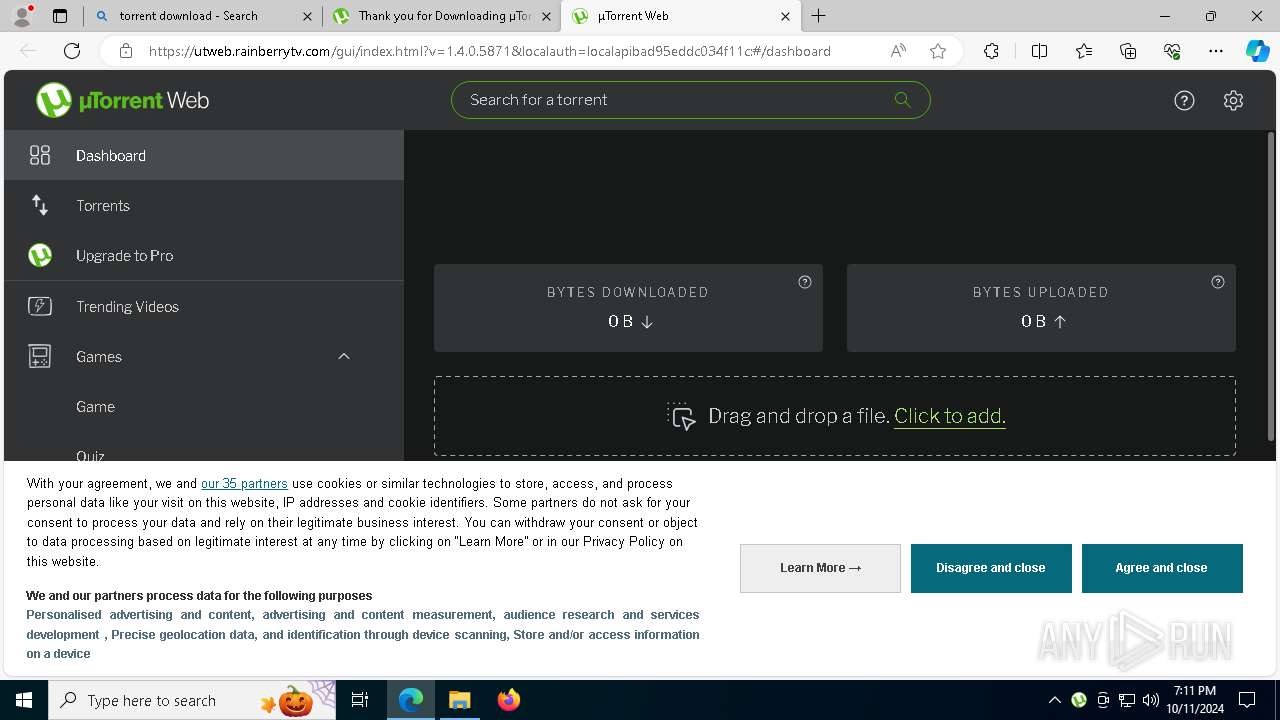Screen dimensions: 1280x720
Task: Focus the Search for a torrent field
Action: pyautogui.click(x=690, y=100)
